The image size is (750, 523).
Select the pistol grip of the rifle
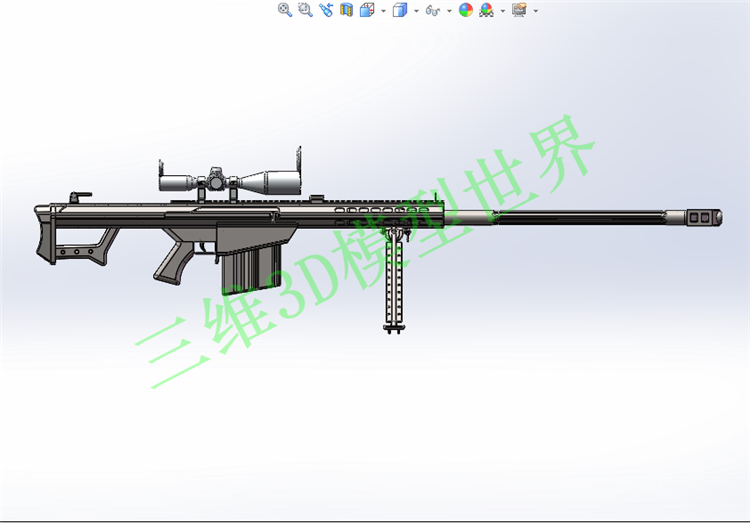pyautogui.click(x=172, y=266)
